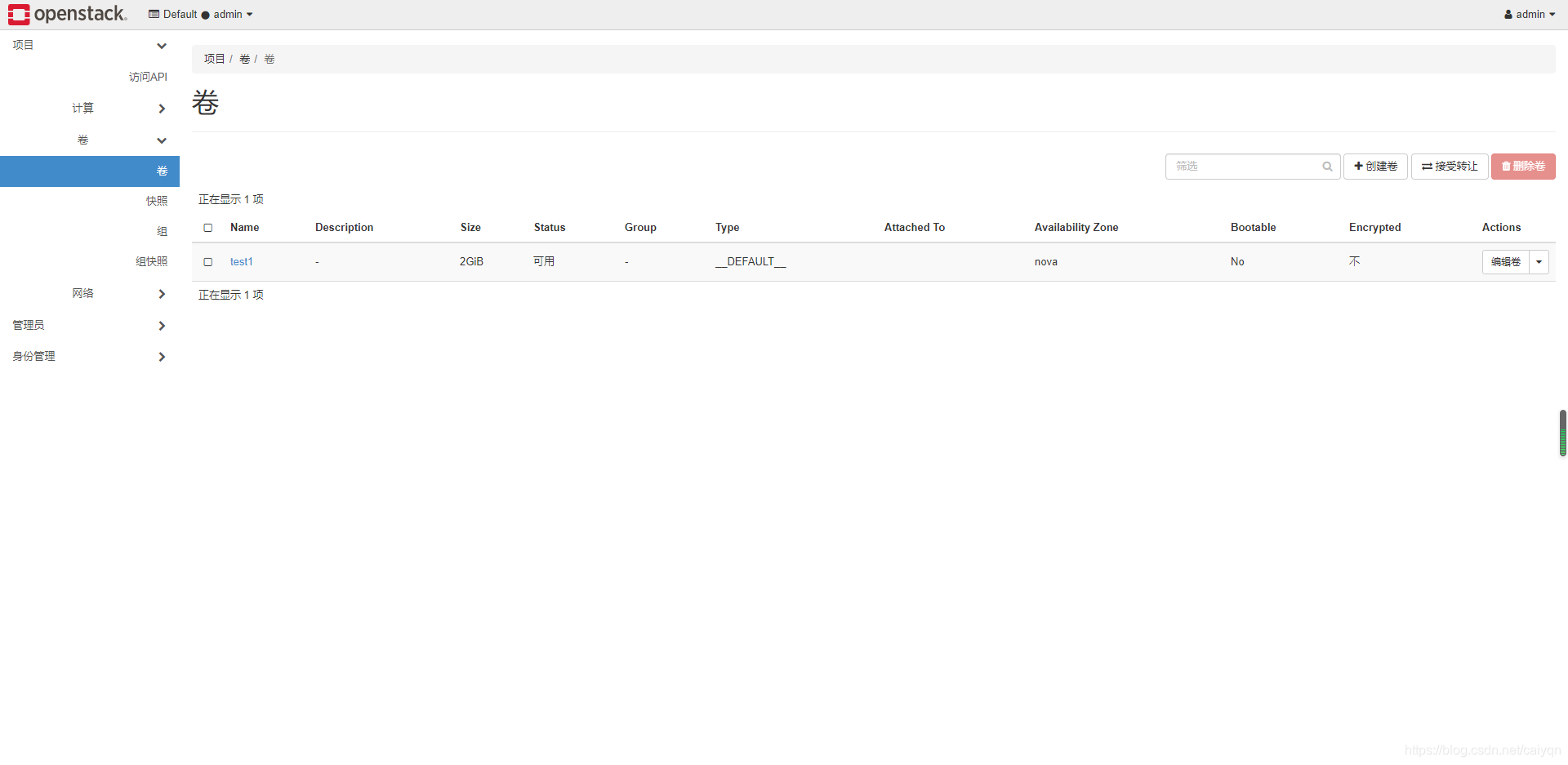Click the 编辑卷 button for test1

[x=1507, y=262]
